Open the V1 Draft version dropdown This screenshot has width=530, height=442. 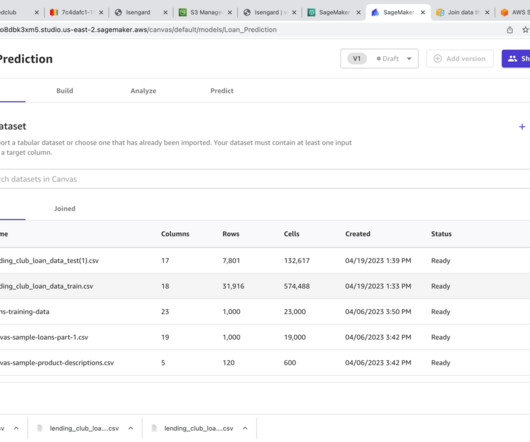click(379, 59)
